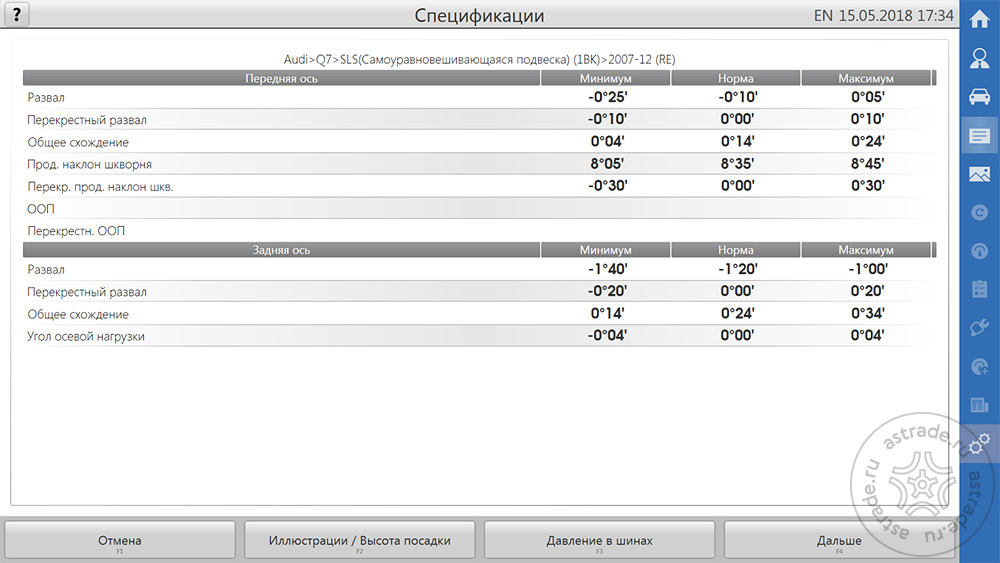
Task: Select the Перекрестн. ООП row label
Action: (76, 231)
